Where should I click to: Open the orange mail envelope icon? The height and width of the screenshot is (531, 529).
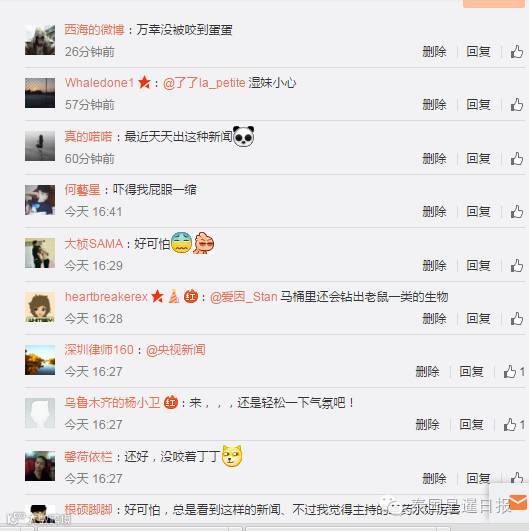coord(517,502)
